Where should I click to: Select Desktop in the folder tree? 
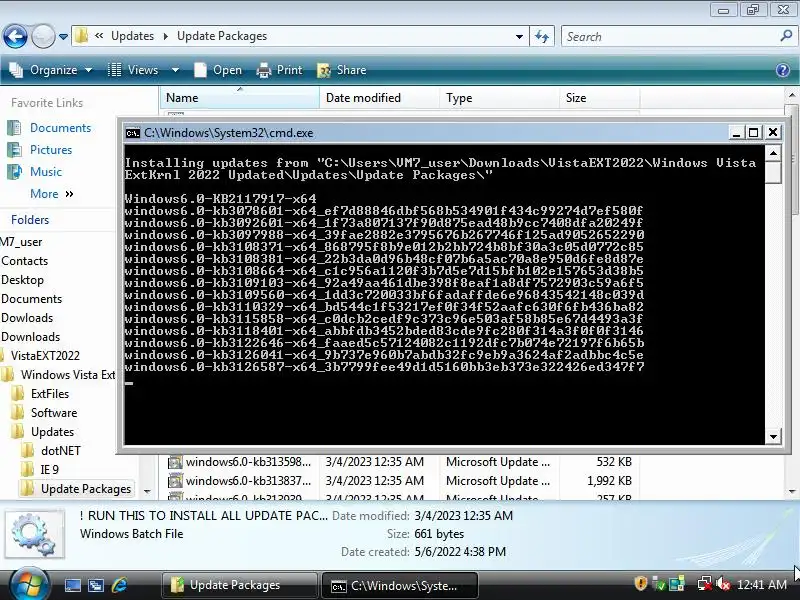point(22,280)
